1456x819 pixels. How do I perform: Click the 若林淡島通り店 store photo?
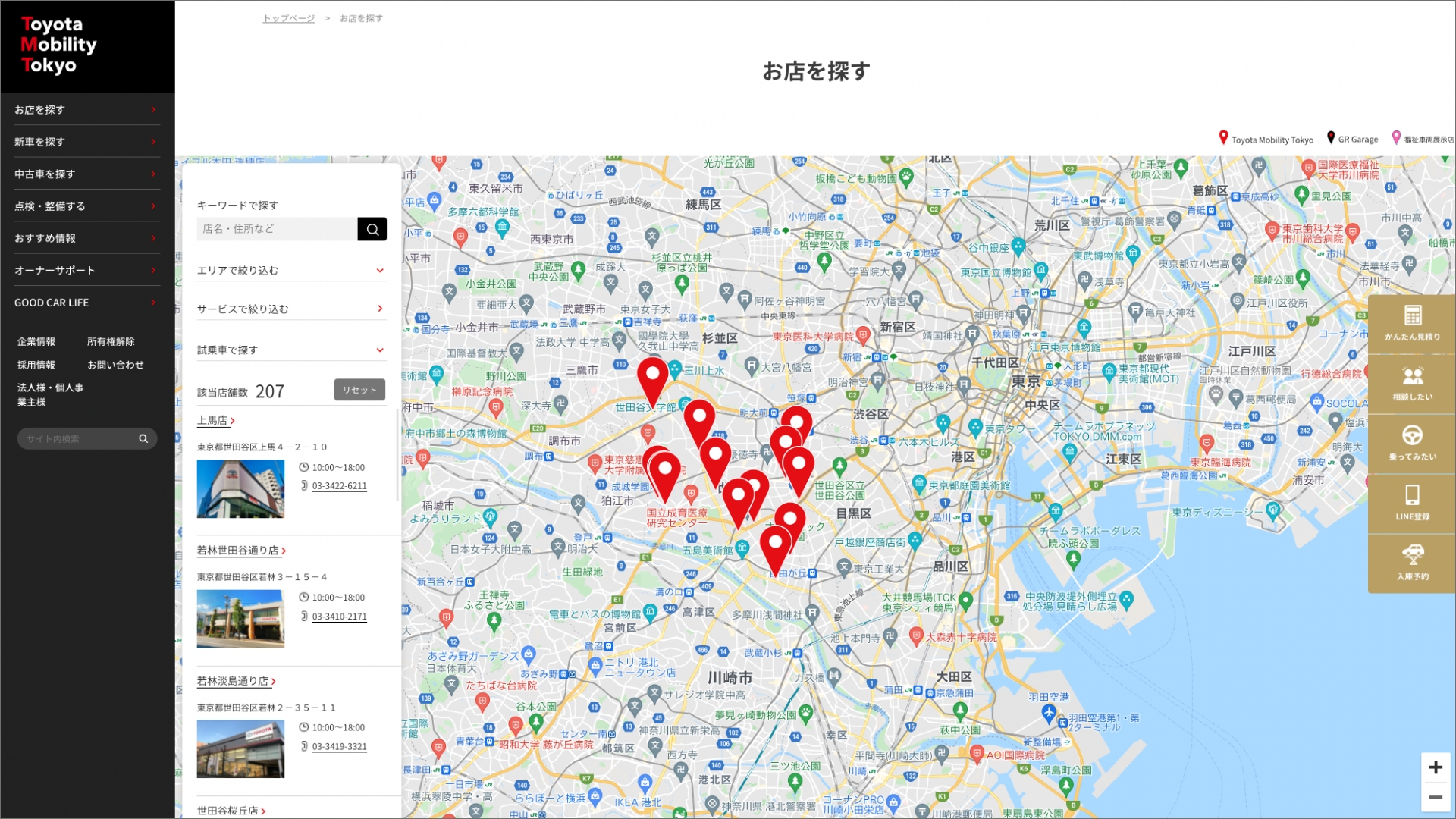coord(240,749)
